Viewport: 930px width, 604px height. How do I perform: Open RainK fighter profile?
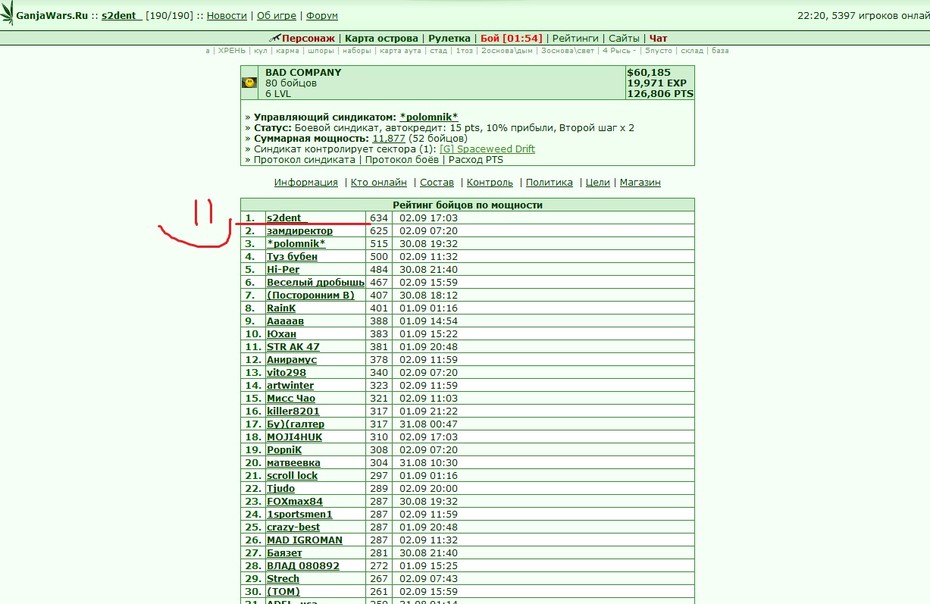point(281,309)
